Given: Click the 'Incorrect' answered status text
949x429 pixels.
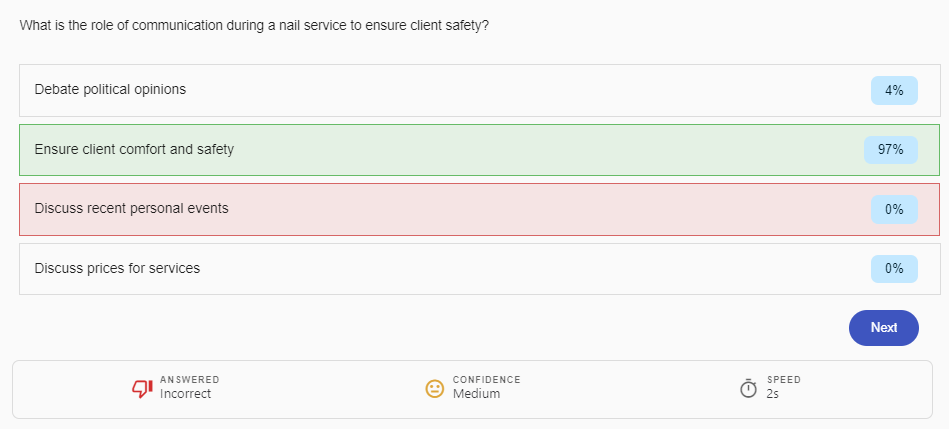Looking at the screenshot, I should pos(185,394).
